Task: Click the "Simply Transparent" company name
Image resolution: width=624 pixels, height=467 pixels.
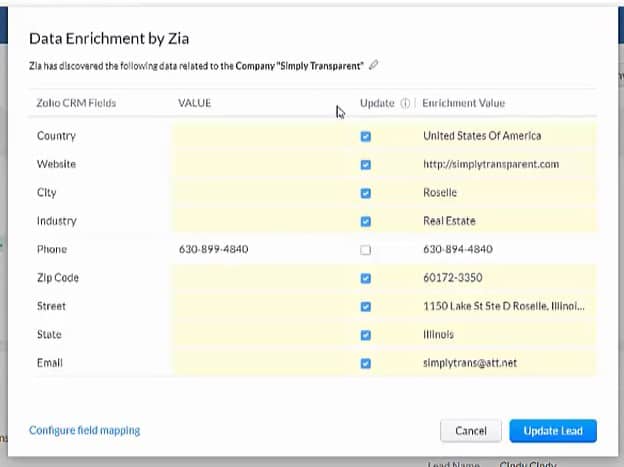Action: pyautogui.click(x=320, y=66)
